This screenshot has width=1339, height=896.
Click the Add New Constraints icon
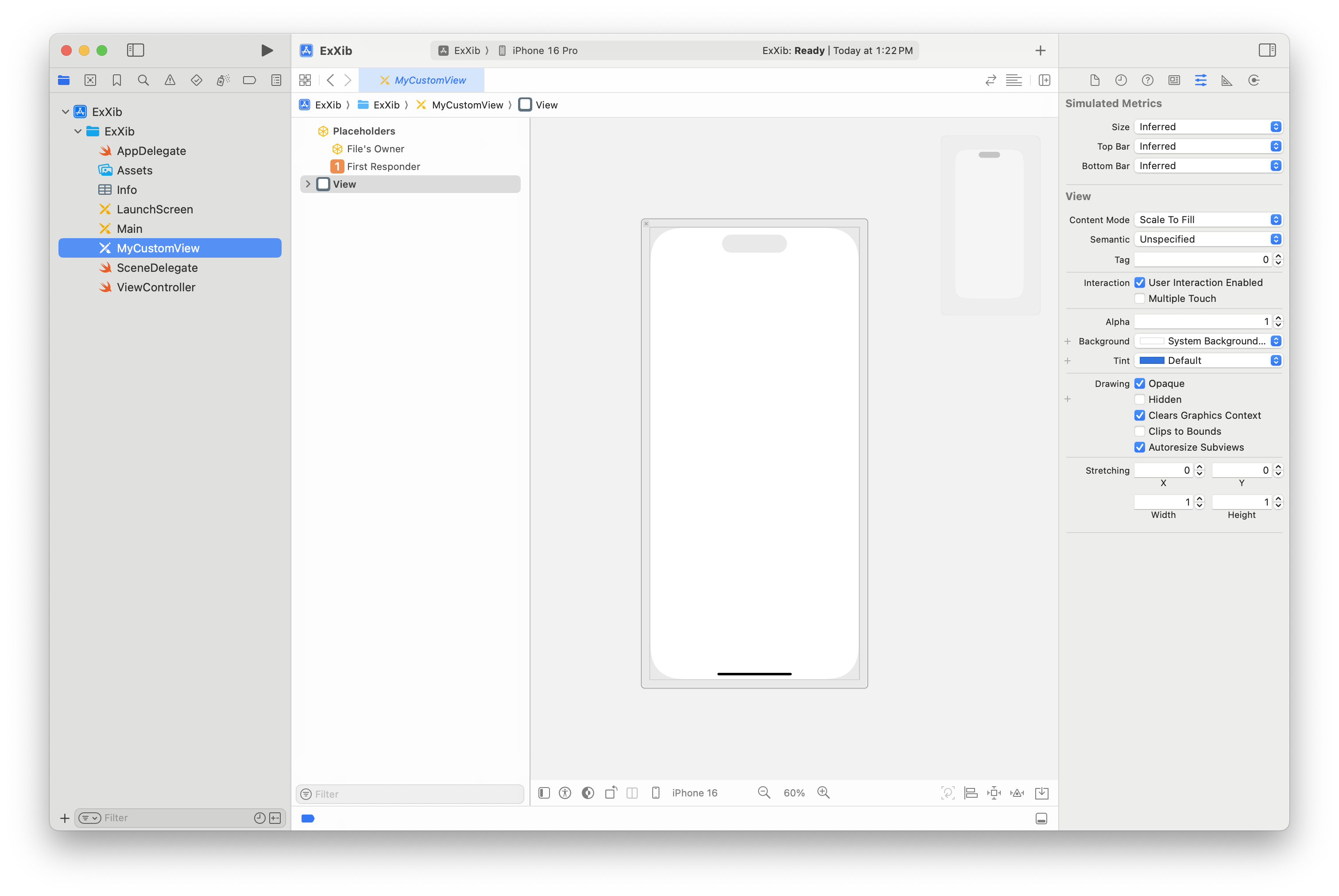pos(994,792)
